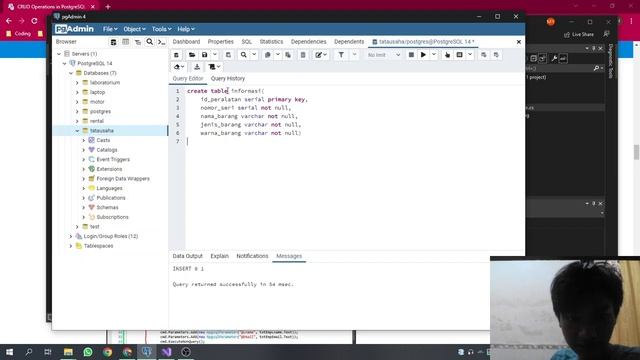Image resolution: width=640 pixels, height=360 pixels.
Task: Expand the laboratorium database node
Action: 77,83
